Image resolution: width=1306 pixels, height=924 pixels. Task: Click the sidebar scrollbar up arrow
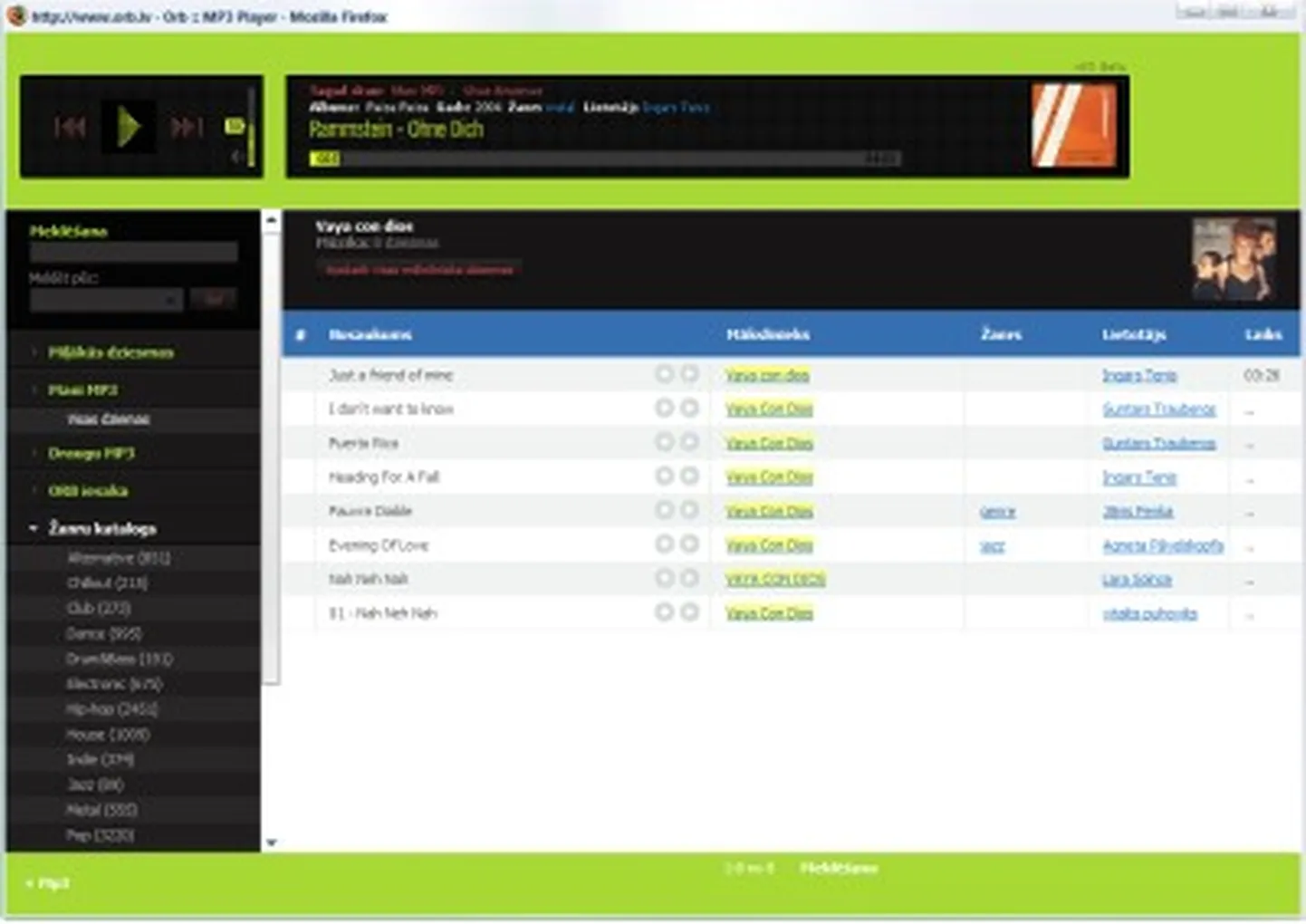(271, 220)
